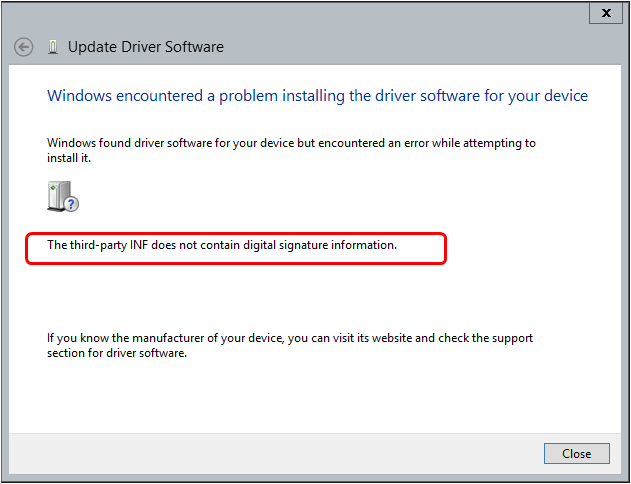Click the red highlight box's right edge
The width and height of the screenshot is (631, 484).
(446, 248)
